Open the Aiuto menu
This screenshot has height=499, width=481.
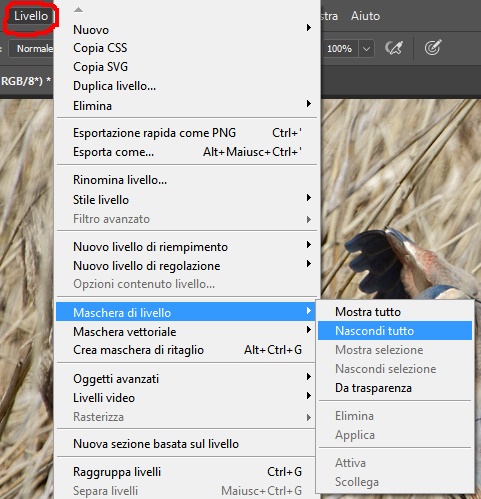coord(365,16)
